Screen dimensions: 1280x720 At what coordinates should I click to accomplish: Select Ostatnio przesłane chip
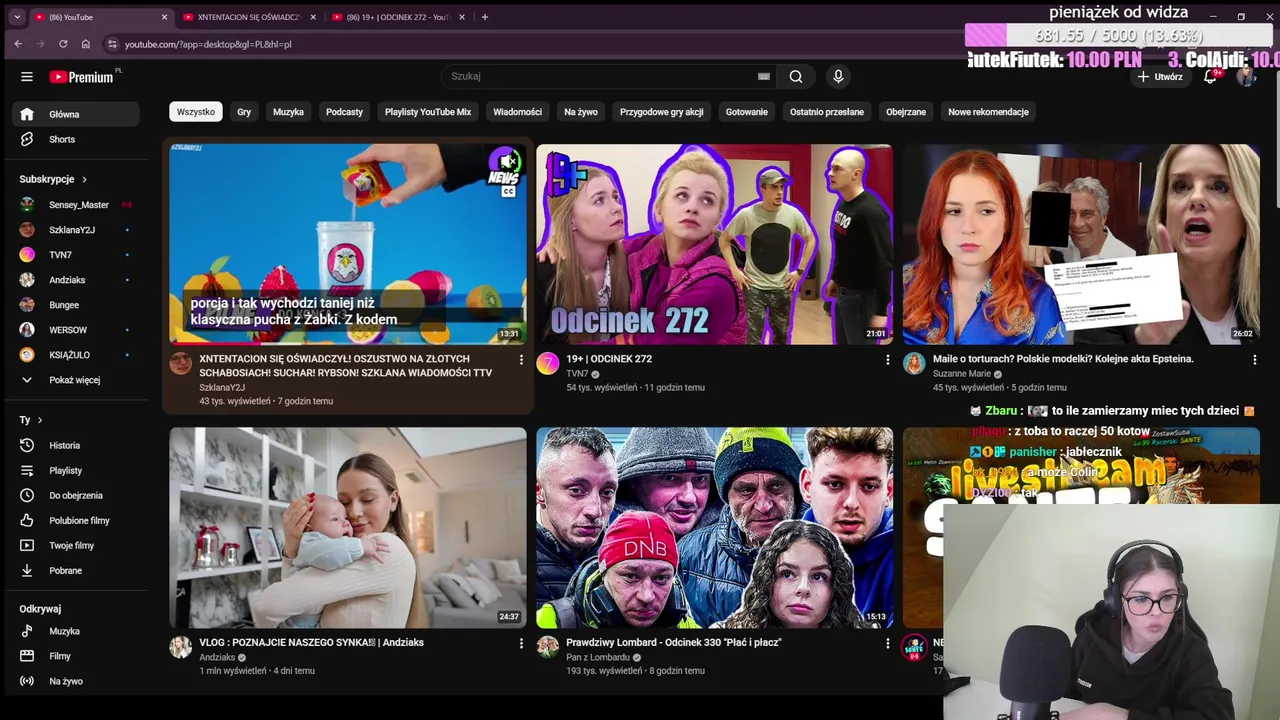(x=827, y=112)
